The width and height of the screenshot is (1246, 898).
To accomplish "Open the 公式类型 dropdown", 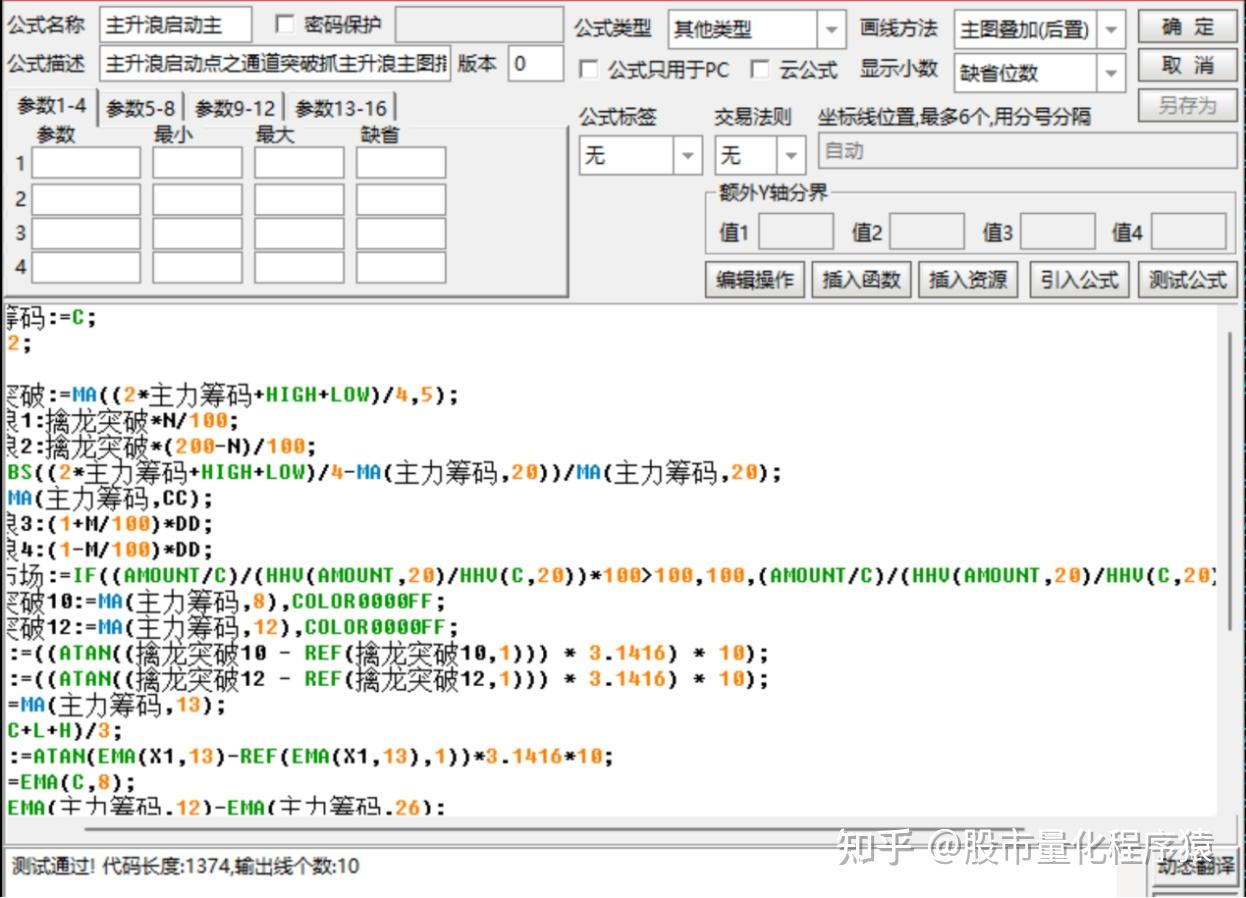I will 831,30.
